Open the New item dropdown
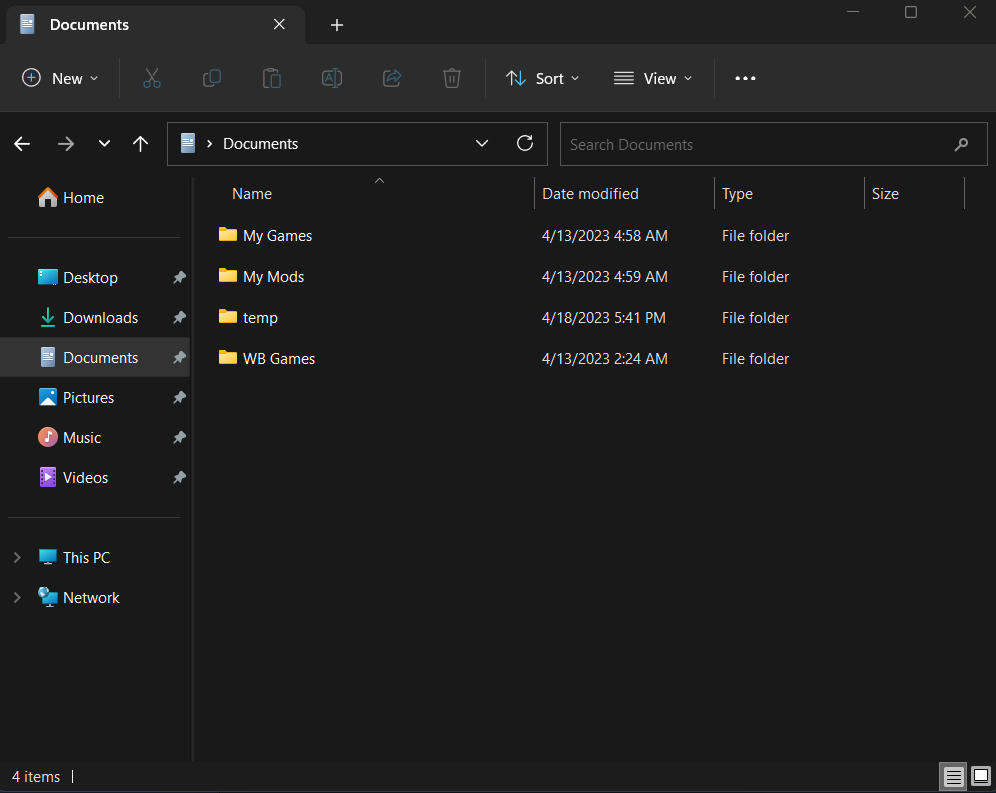This screenshot has width=996, height=793. [60, 78]
